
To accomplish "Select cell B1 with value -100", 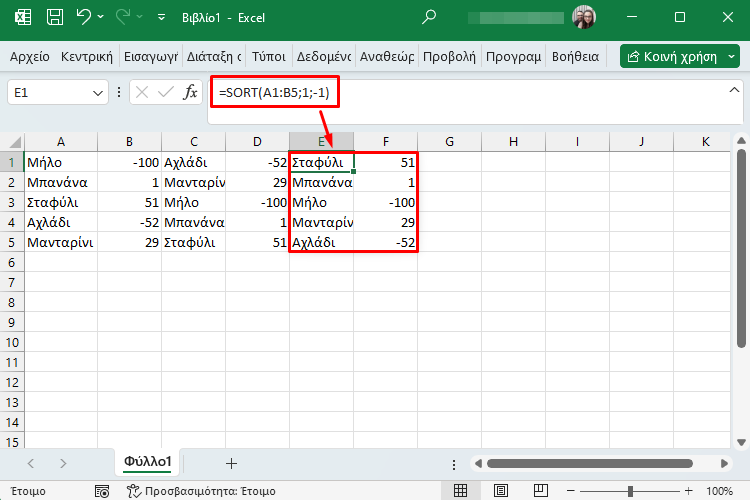I will point(129,162).
